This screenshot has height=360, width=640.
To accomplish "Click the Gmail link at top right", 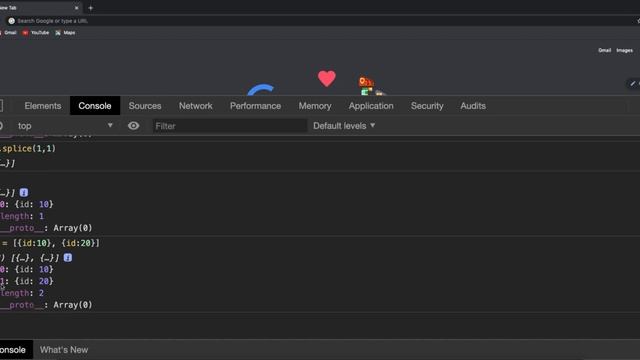I will click(604, 50).
